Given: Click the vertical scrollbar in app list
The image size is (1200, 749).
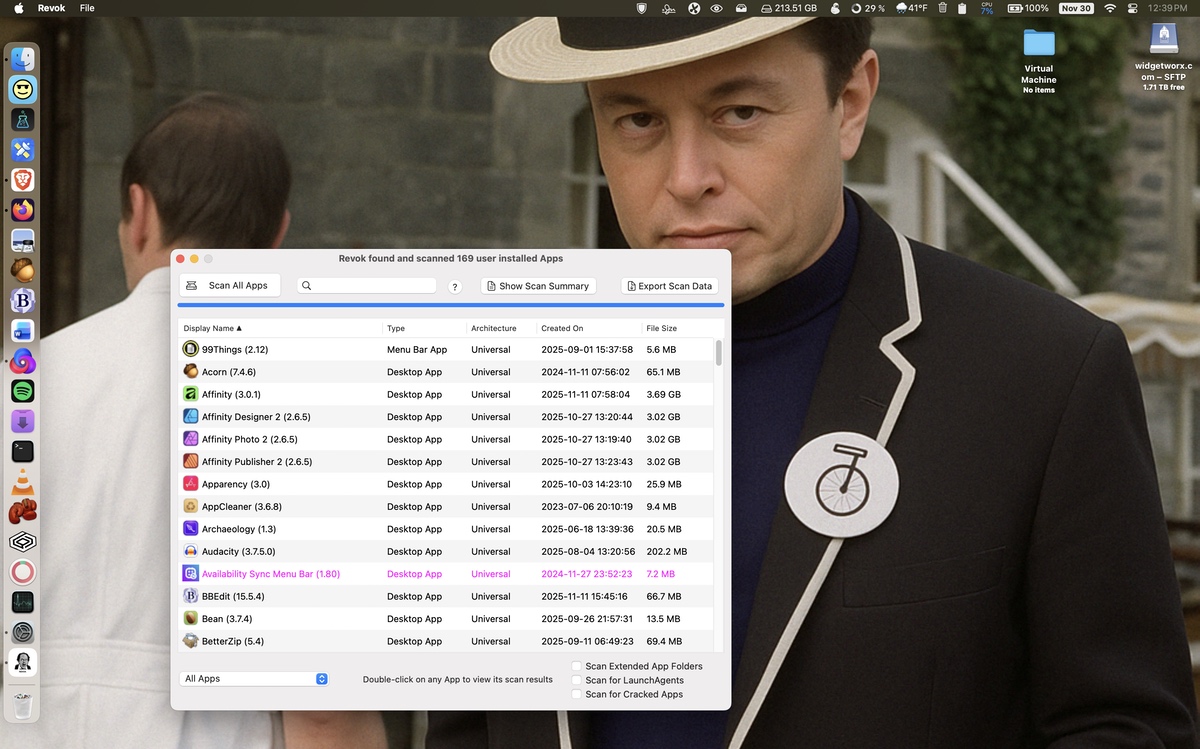Looking at the screenshot, I should click(718, 355).
